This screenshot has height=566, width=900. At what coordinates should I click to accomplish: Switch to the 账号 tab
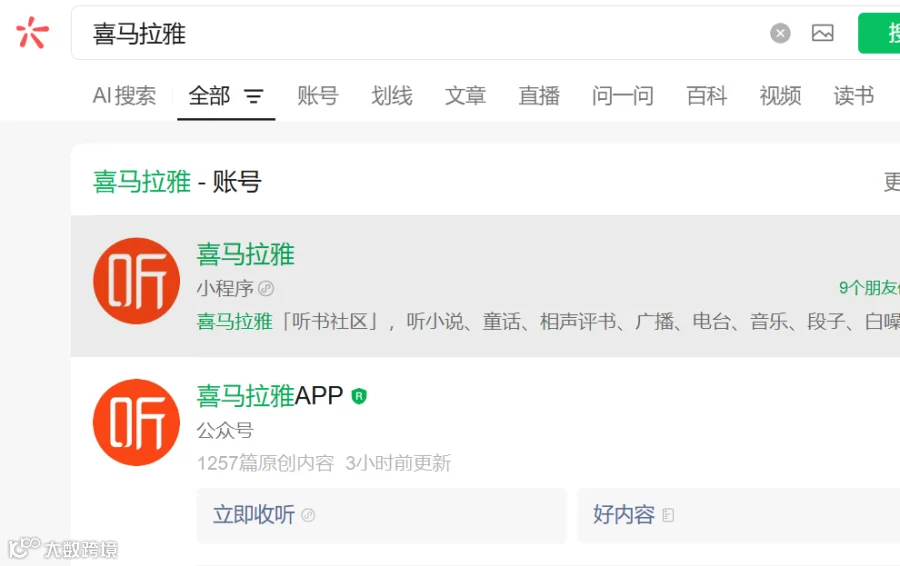point(317,95)
